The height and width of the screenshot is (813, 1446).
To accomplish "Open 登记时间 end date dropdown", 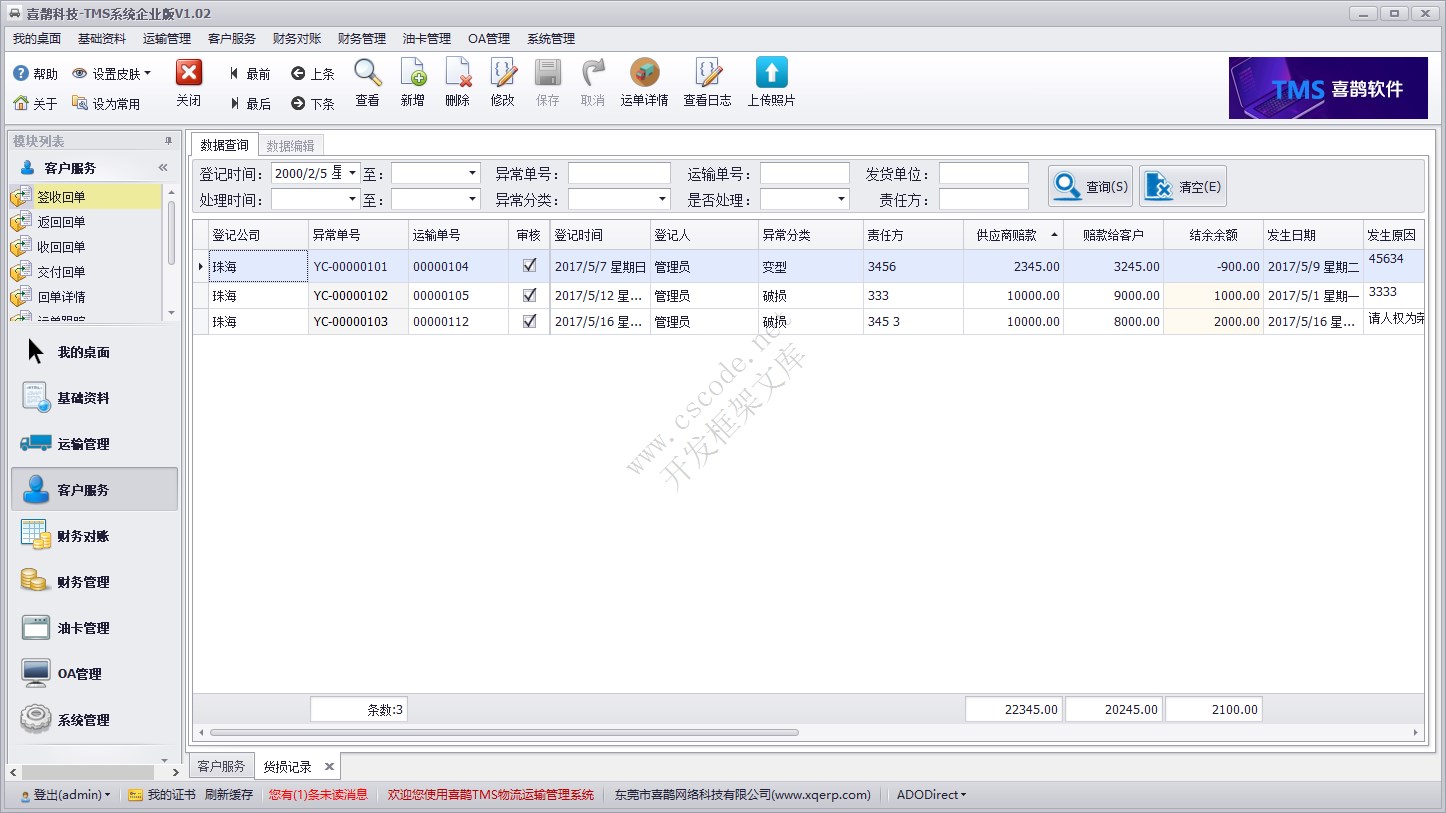I will coord(472,173).
